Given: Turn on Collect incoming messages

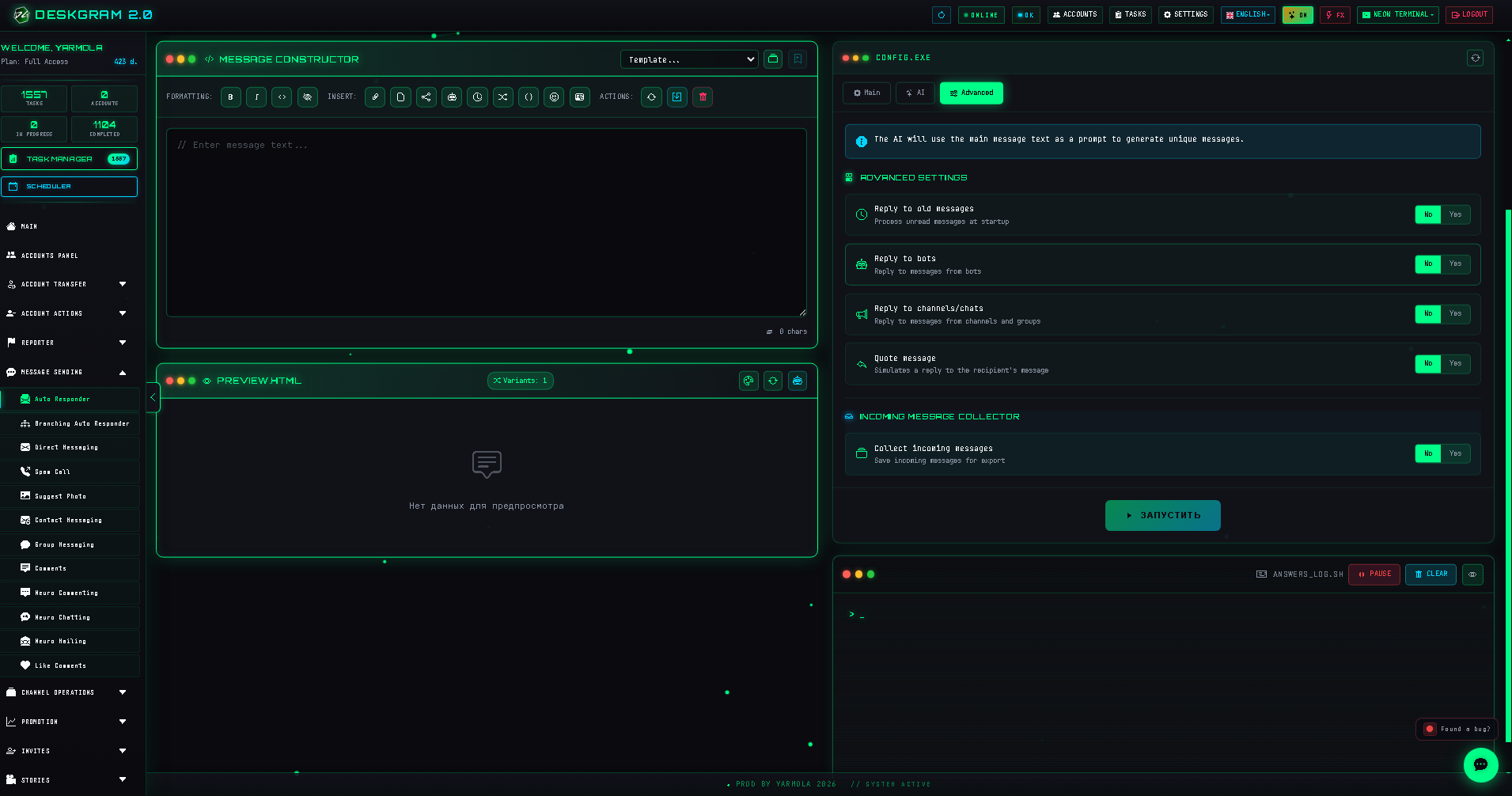Looking at the screenshot, I should (1455, 453).
